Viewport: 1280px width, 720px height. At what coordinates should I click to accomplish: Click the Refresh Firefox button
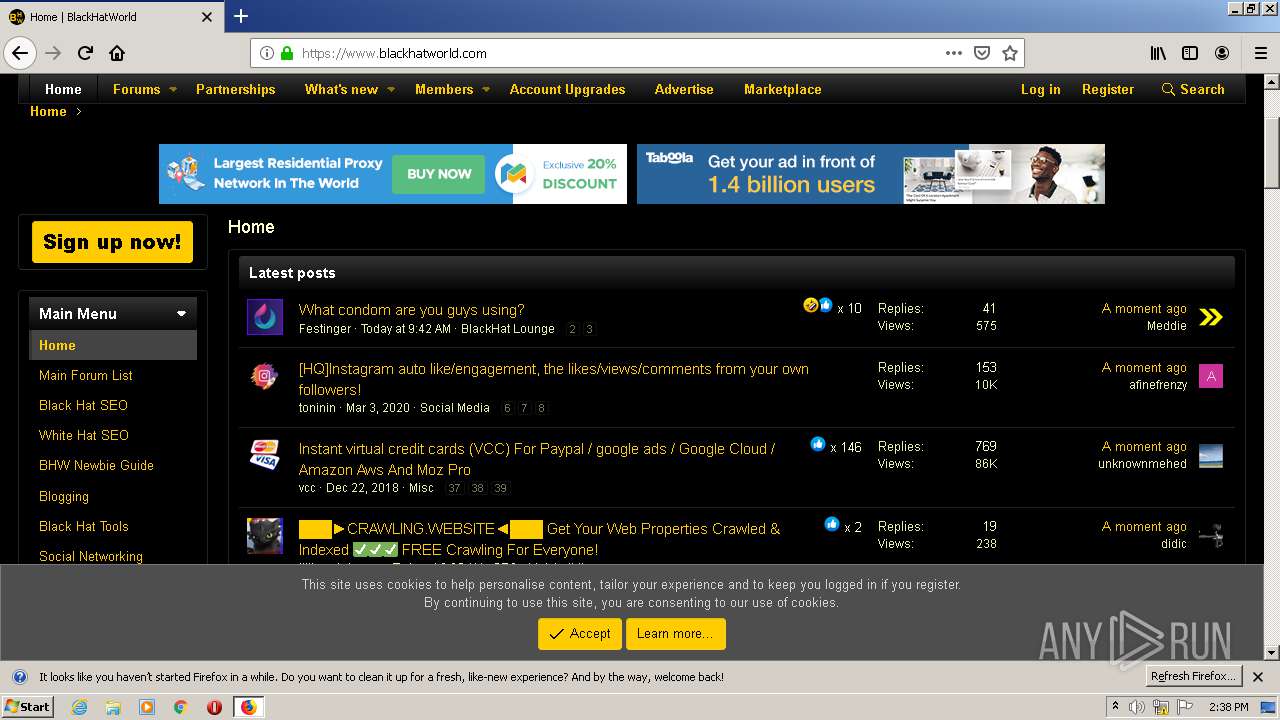pos(1192,676)
